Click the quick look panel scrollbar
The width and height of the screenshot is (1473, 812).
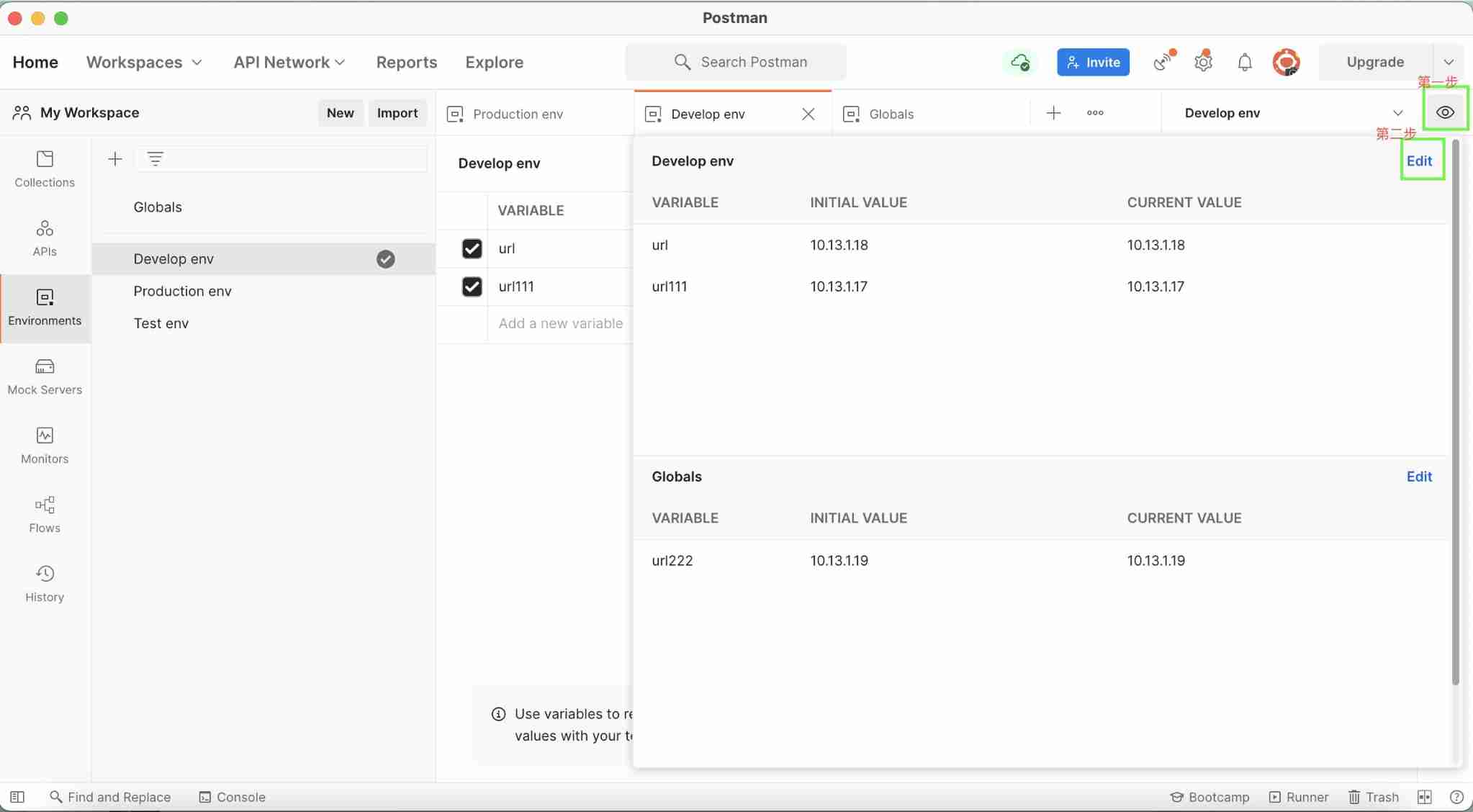pos(1455,410)
